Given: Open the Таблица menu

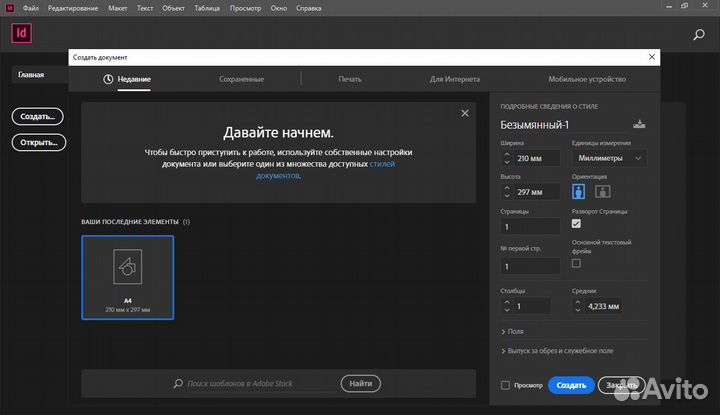Looking at the screenshot, I should click(x=207, y=8).
